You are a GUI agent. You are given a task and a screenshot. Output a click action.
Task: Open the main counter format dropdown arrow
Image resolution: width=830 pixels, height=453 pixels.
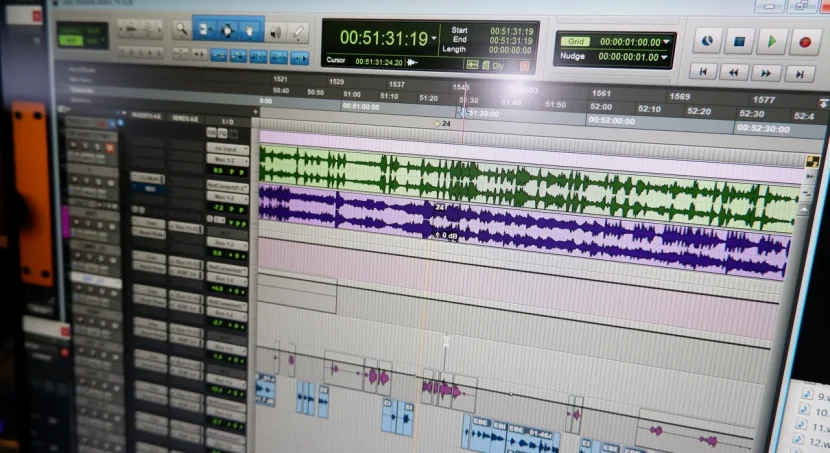coord(435,40)
